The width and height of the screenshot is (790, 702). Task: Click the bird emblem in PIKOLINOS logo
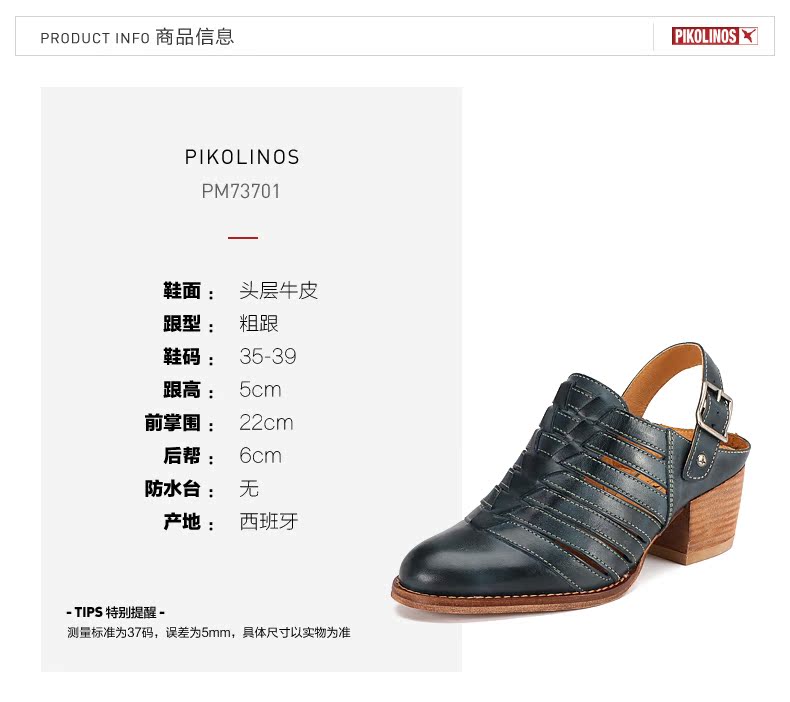(x=748, y=36)
